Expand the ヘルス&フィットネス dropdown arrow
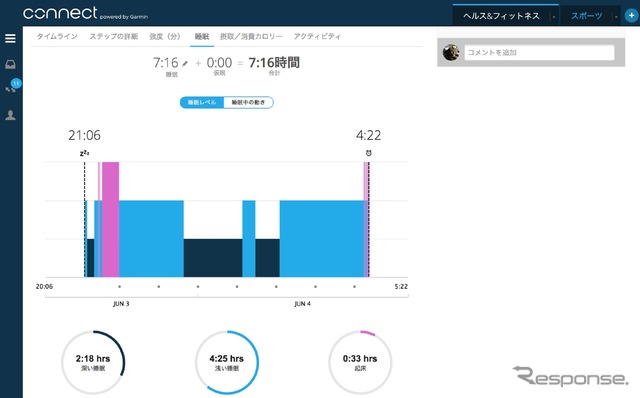The height and width of the screenshot is (398, 640). (554, 17)
